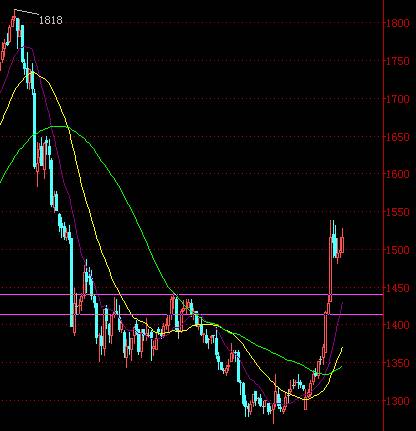The width and height of the screenshot is (416, 431).
Task: Select the 1750 price axis label
Action: tap(398, 61)
